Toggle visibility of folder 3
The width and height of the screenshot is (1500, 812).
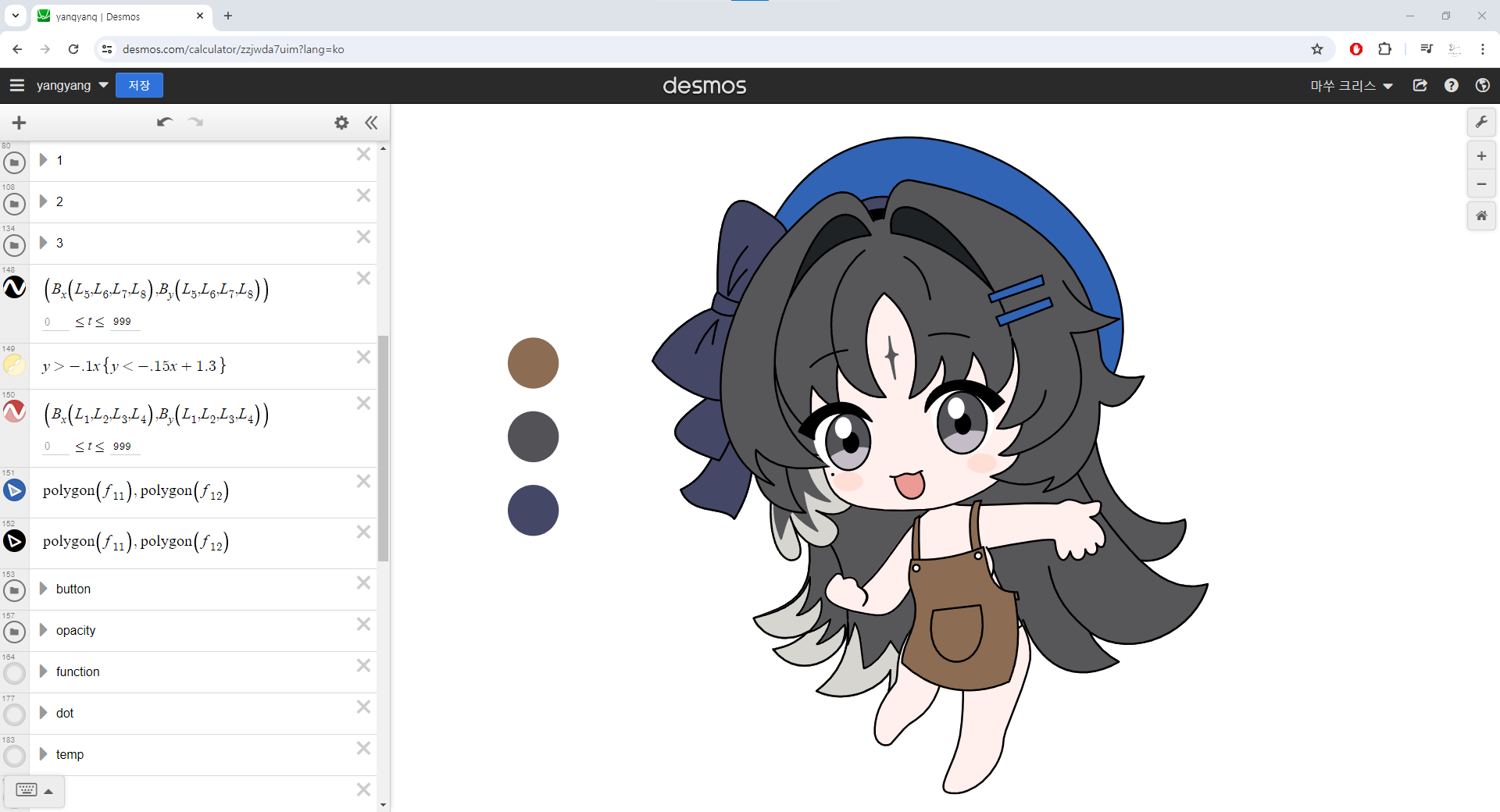coord(14,245)
